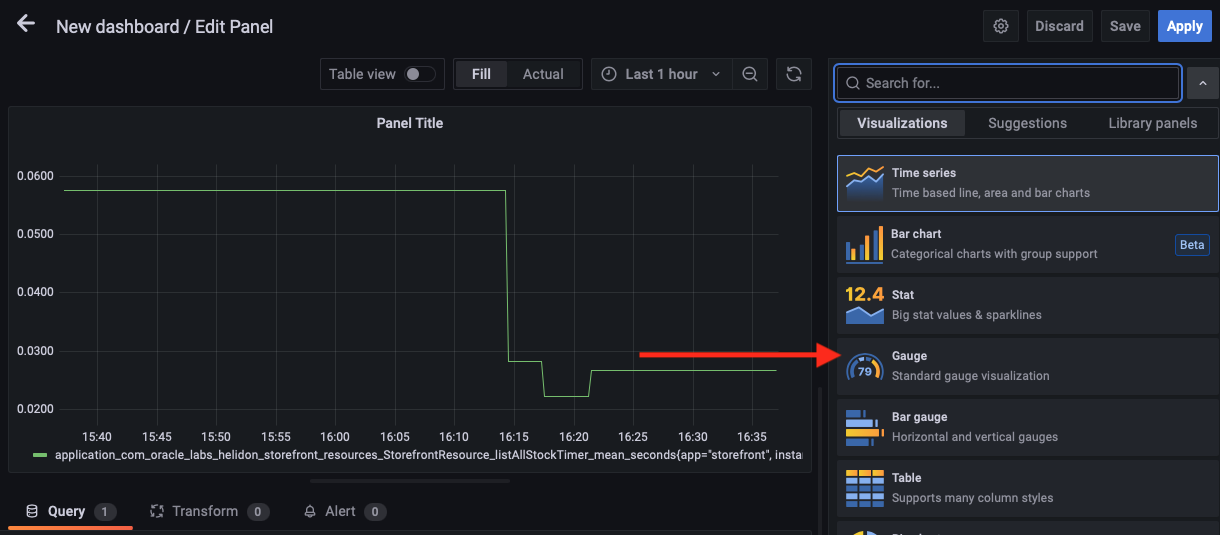Screen dimensions: 1220x535
Task: Click the legend series name text
Action: [427, 455]
